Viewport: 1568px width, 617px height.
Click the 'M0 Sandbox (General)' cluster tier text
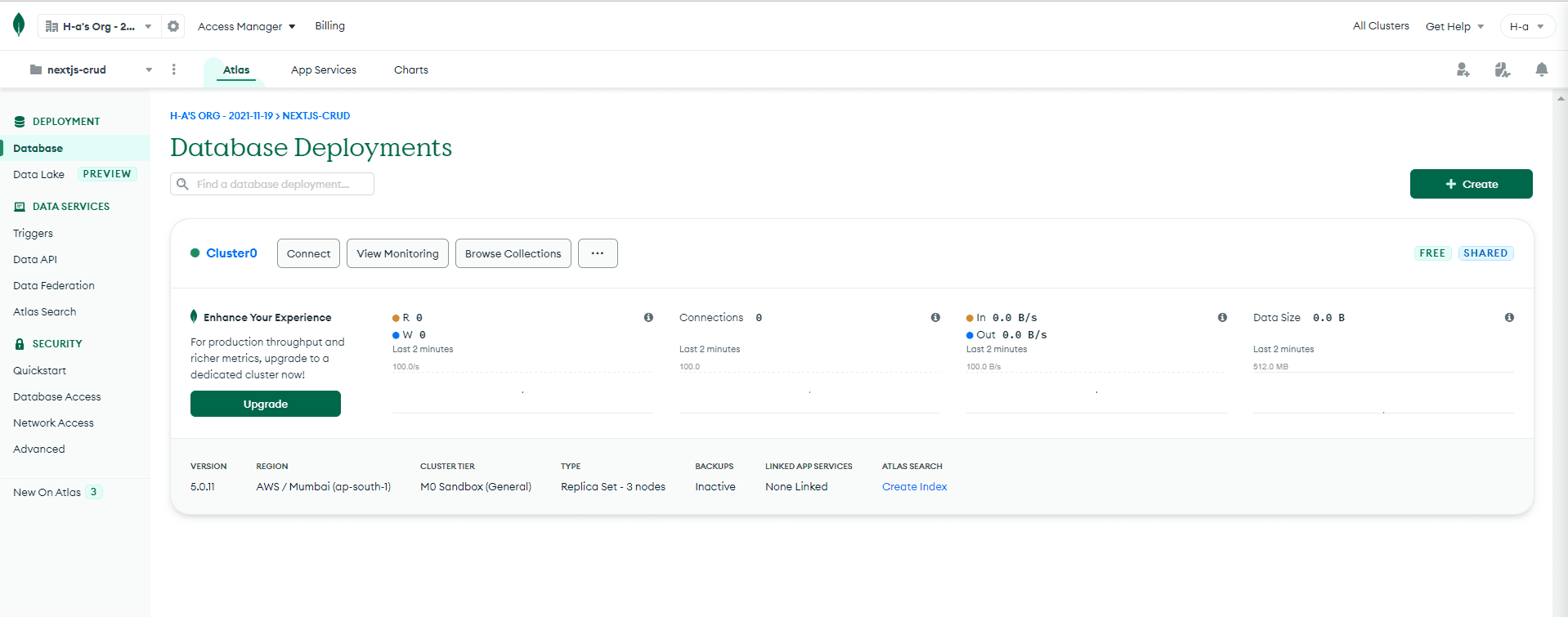pyautogui.click(x=476, y=486)
